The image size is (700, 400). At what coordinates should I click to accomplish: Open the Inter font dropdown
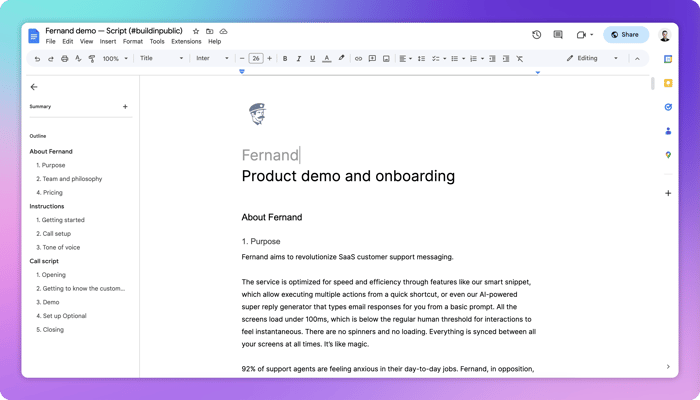click(x=212, y=58)
